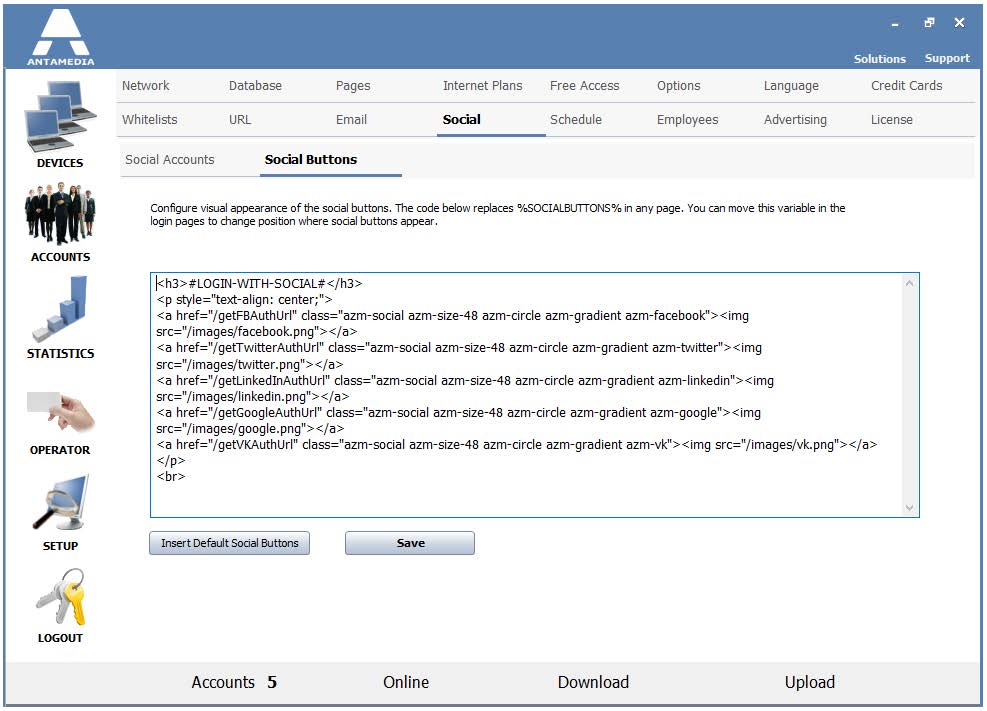Viewport: 987px width, 711px height.
Task: Switch to the Options tab
Action: pos(679,86)
